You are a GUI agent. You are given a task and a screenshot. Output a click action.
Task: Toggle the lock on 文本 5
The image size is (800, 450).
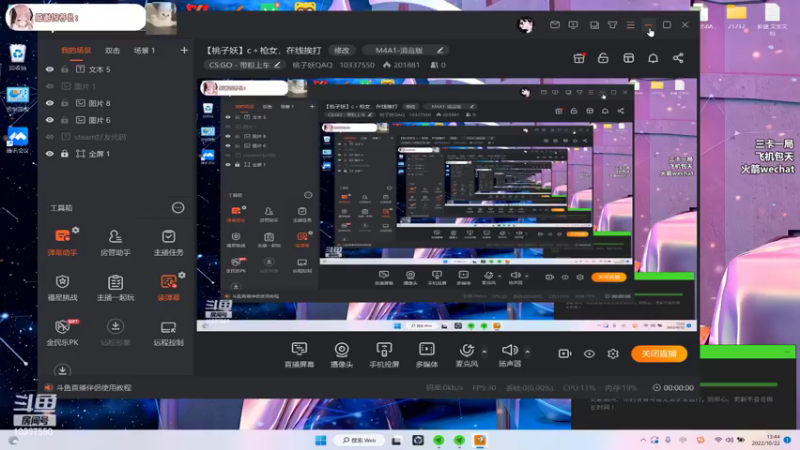tap(64, 69)
